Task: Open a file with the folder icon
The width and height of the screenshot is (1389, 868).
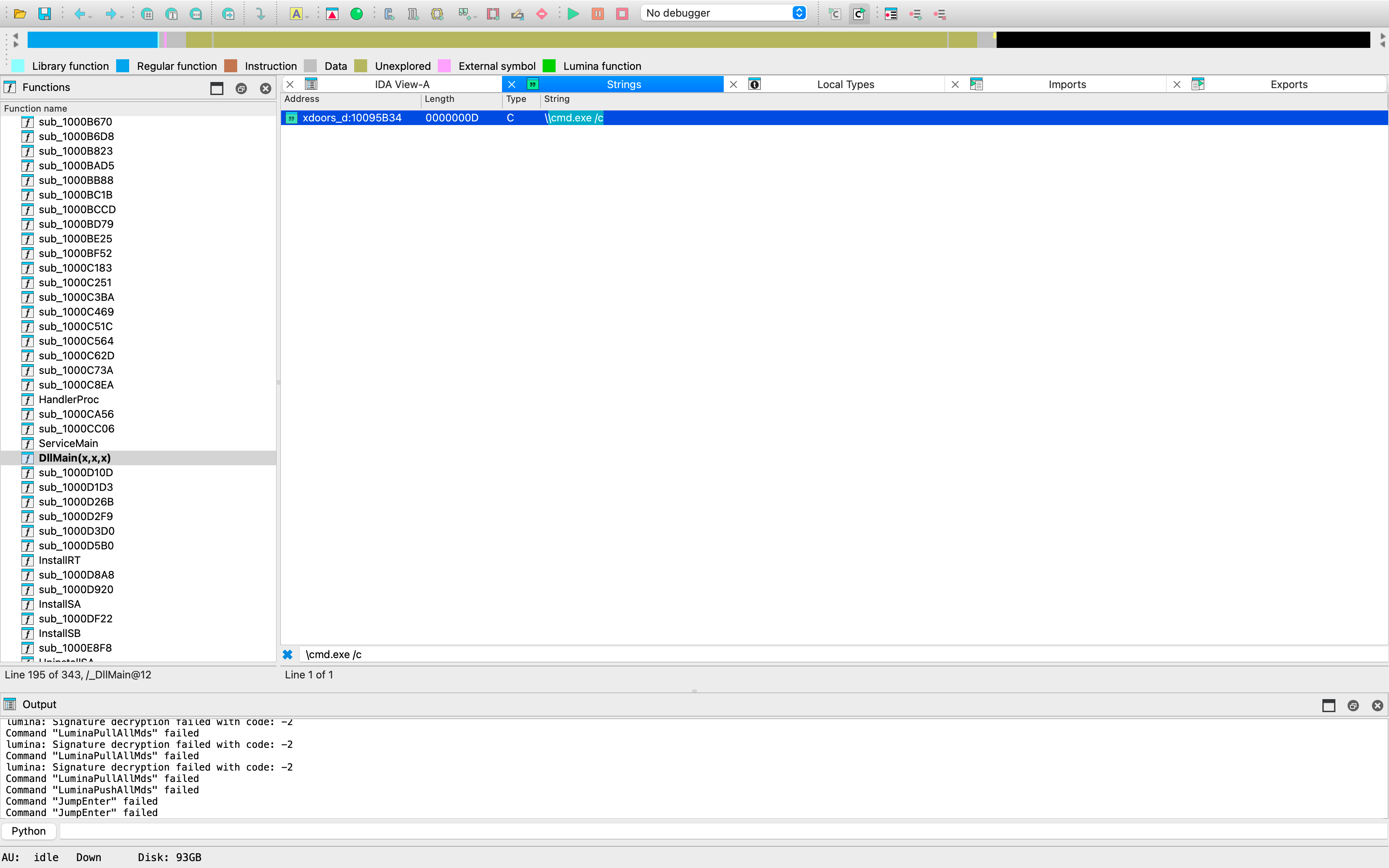Action: tap(20, 14)
